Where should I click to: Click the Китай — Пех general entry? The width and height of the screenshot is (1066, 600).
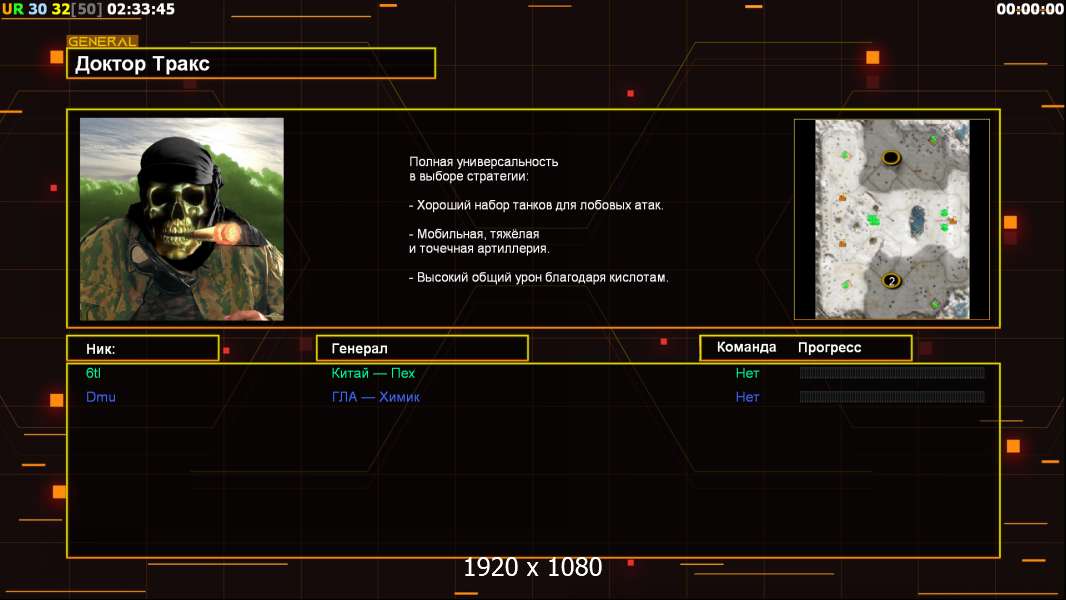[373, 373]
